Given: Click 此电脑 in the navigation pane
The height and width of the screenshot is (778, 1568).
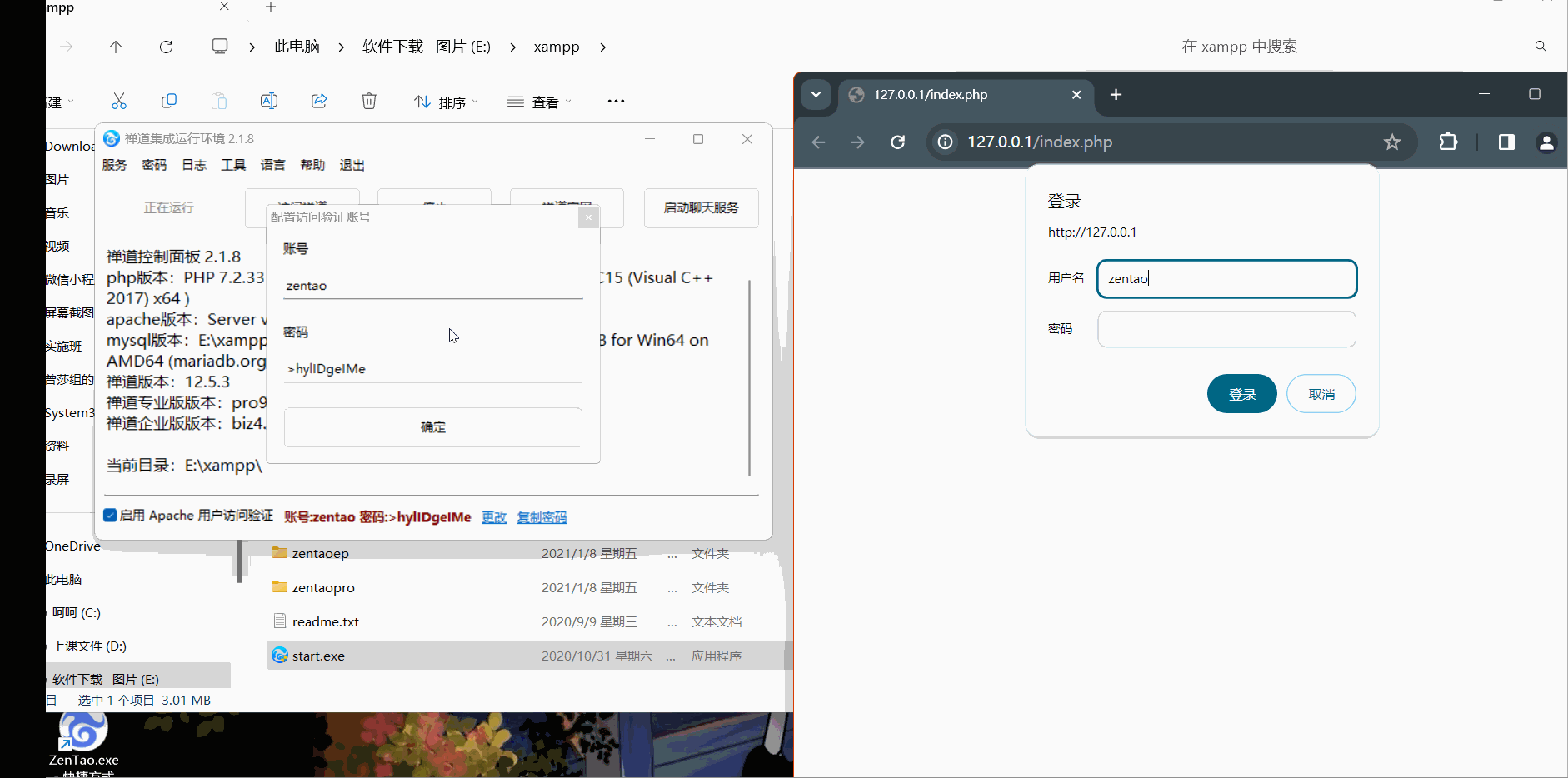Looking at the screenshot, I should pos(64,580).
